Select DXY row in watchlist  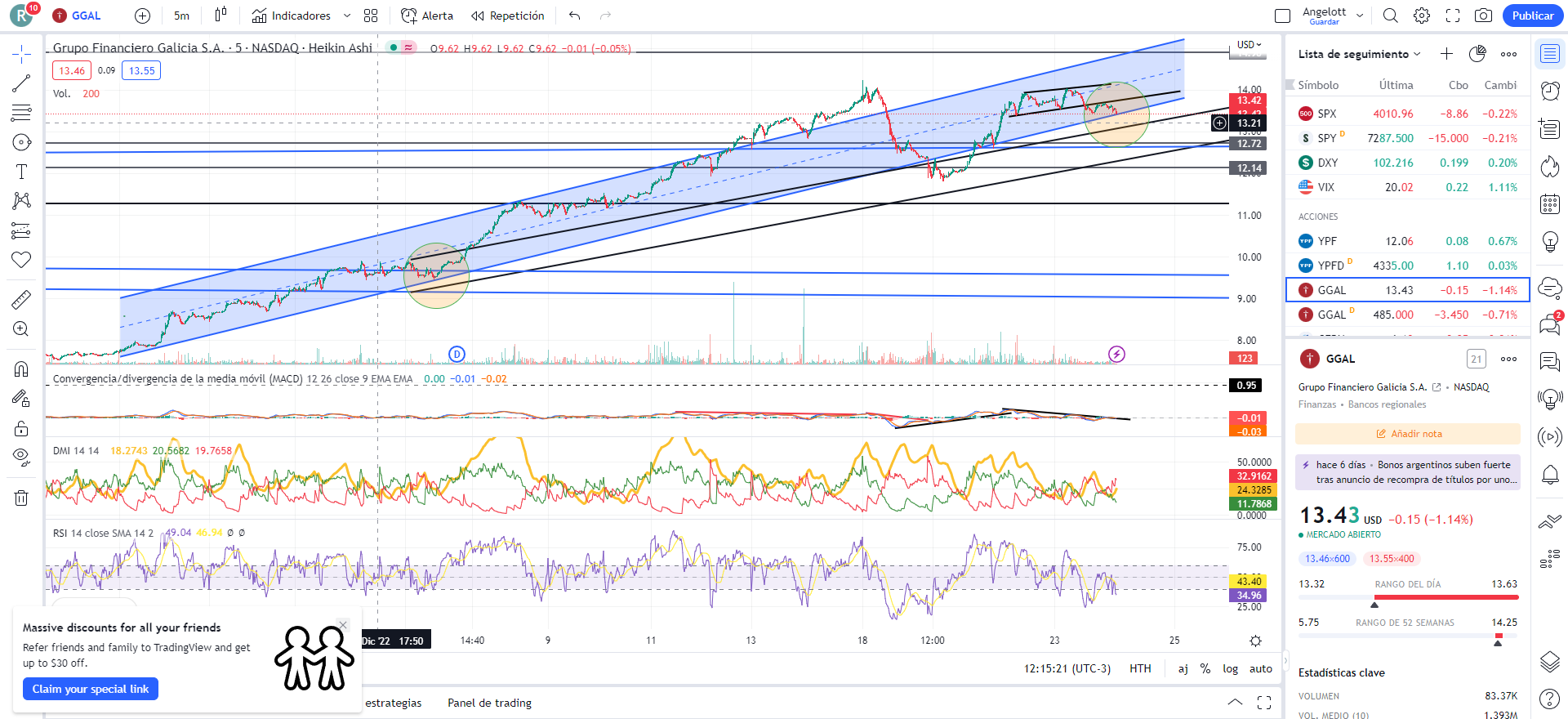pyautogui.click(x=1408, y=163)
